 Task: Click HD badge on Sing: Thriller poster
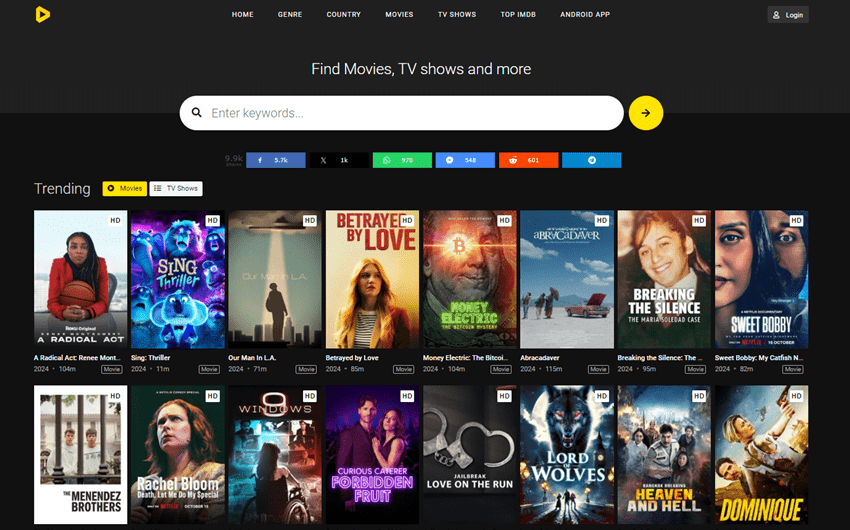click(212, 221)
